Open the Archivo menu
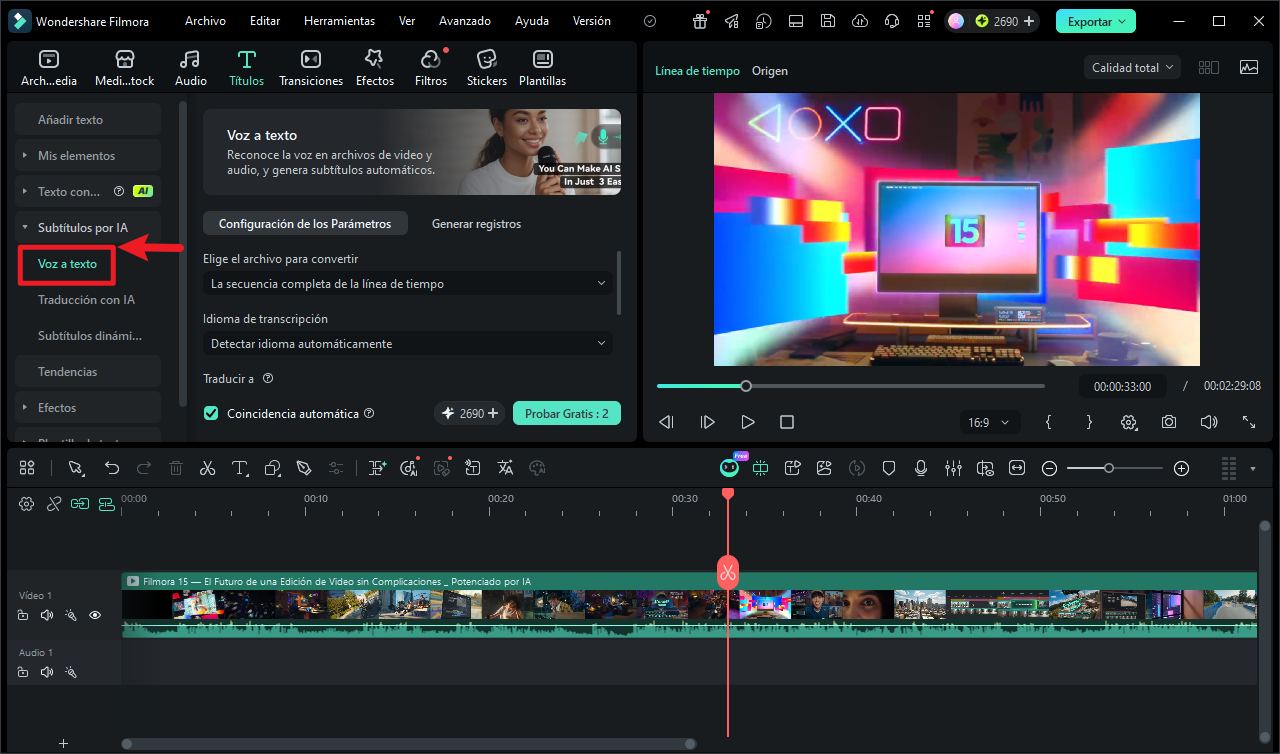 (205, 21)
